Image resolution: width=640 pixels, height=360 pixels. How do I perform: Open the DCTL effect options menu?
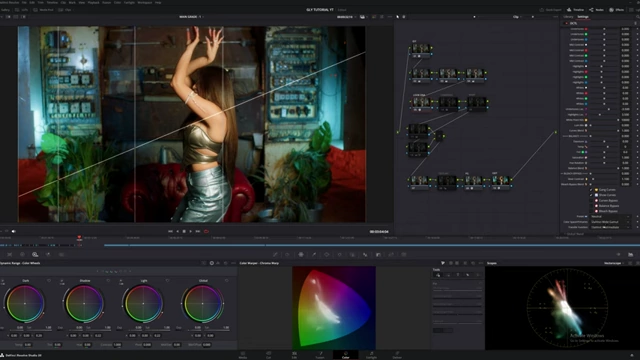click(636, 23)
